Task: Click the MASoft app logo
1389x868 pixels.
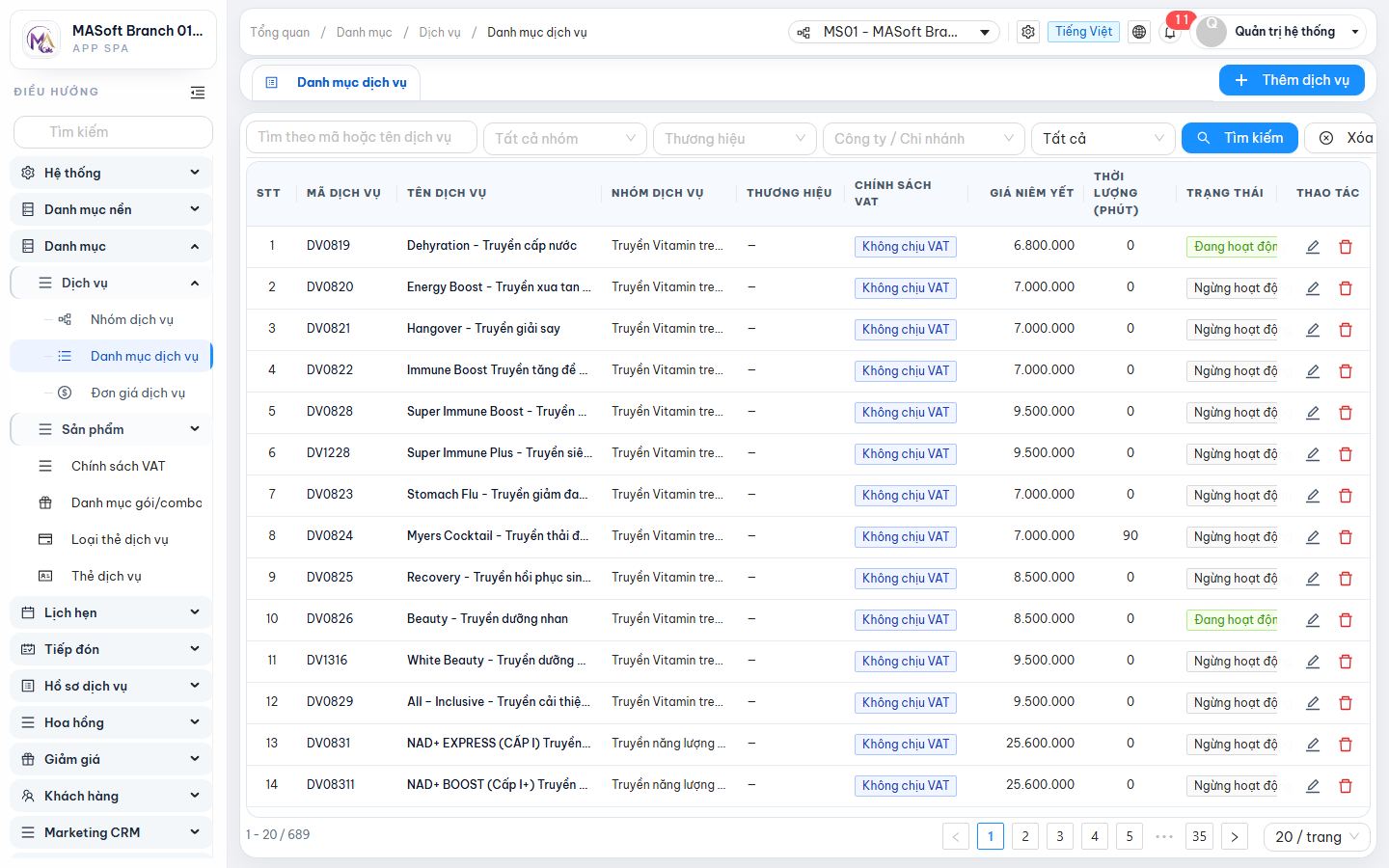Action: [x=41, y=40]
